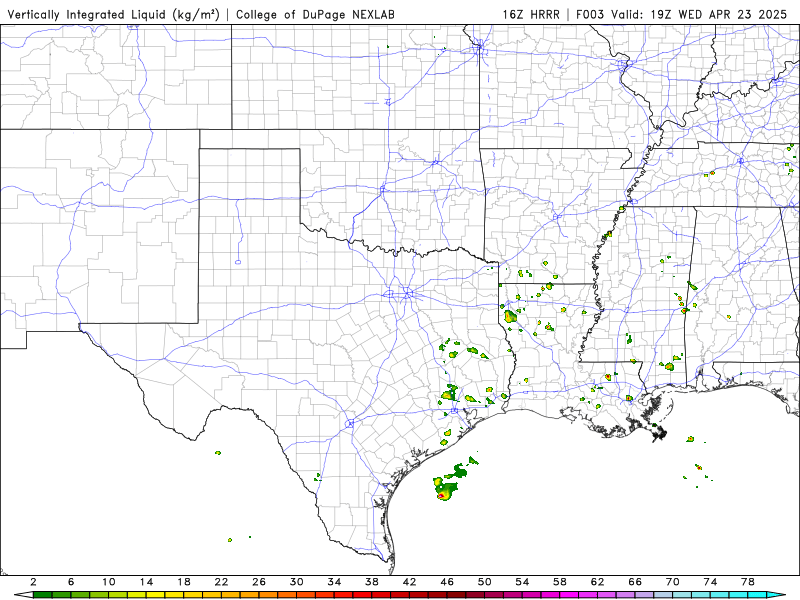Image resolution: width=800 pixels, height=600 pixels.
Task: Click the color bar label '62'
Action: [597, 582]
